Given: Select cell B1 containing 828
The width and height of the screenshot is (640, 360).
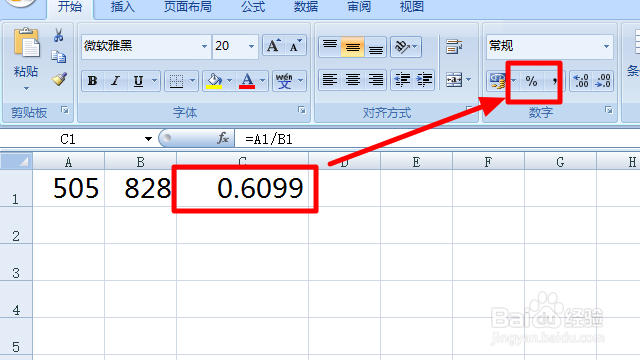Looking at the screenshot, I should click(140, 188).
